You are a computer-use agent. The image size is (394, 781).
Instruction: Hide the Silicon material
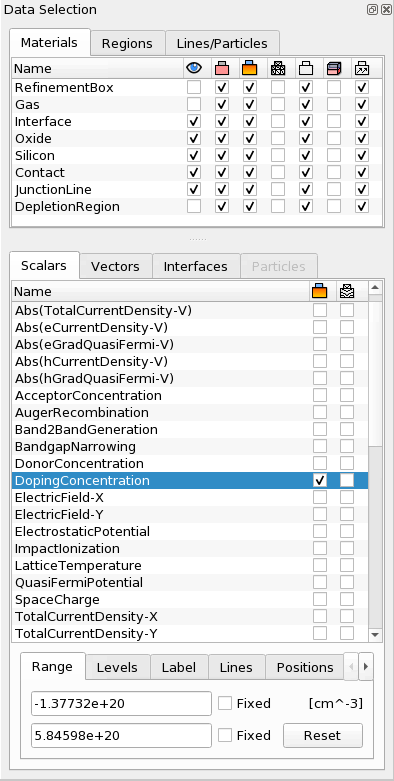pos(194,155)
